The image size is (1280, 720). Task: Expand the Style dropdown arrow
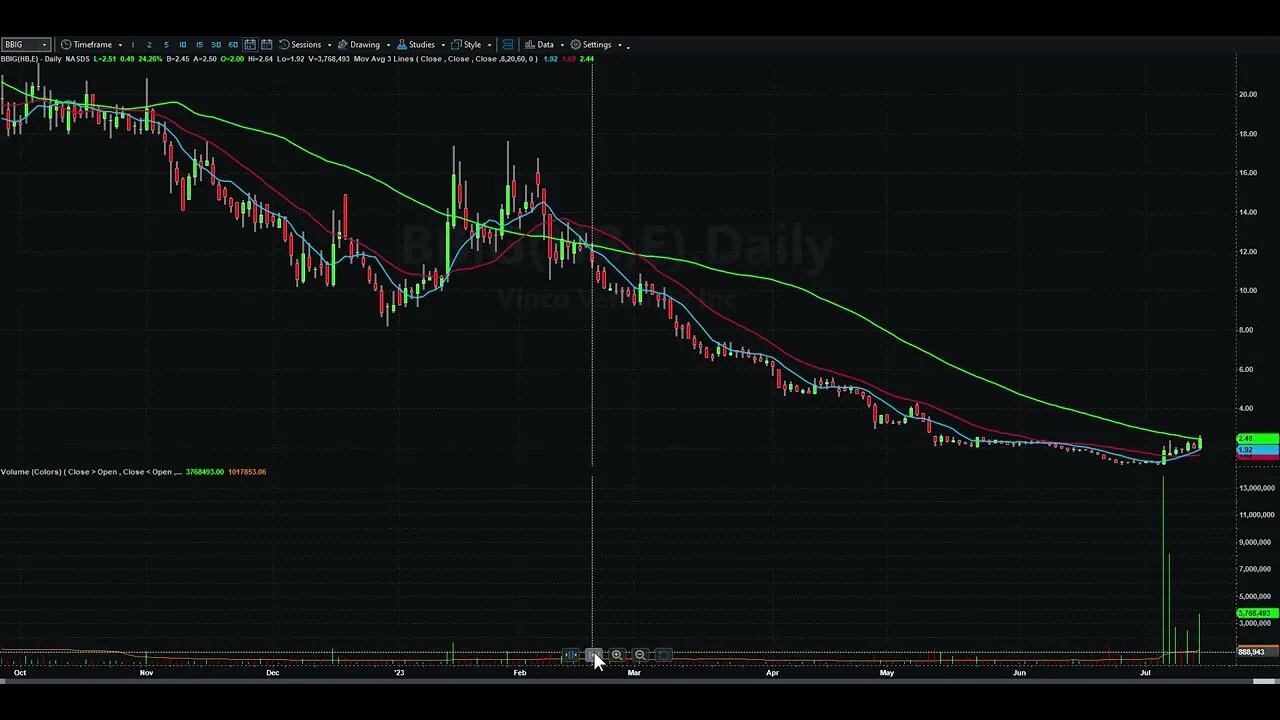(489, 45)
